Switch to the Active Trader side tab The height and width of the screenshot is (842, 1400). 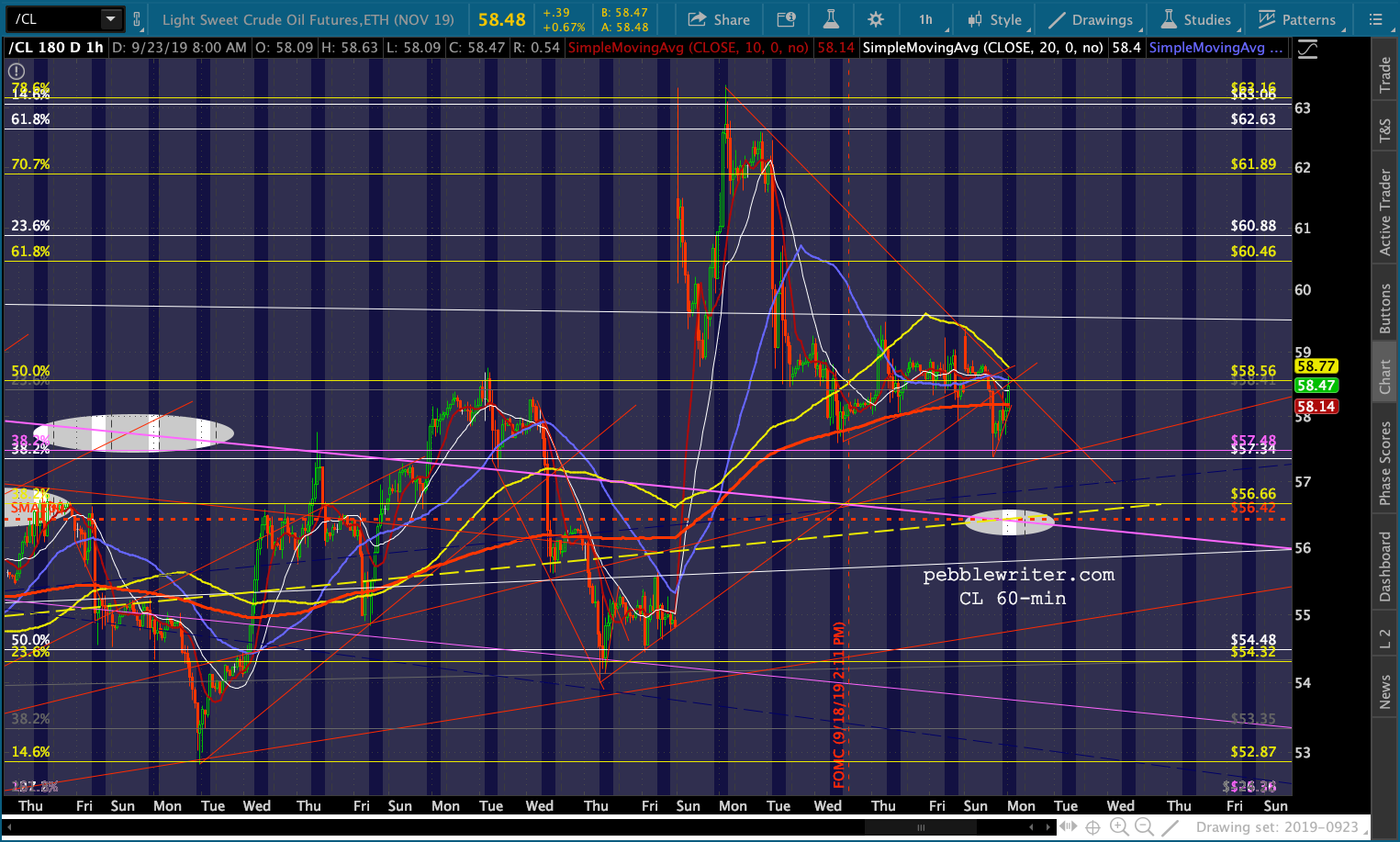click(x=1385, y=211)
